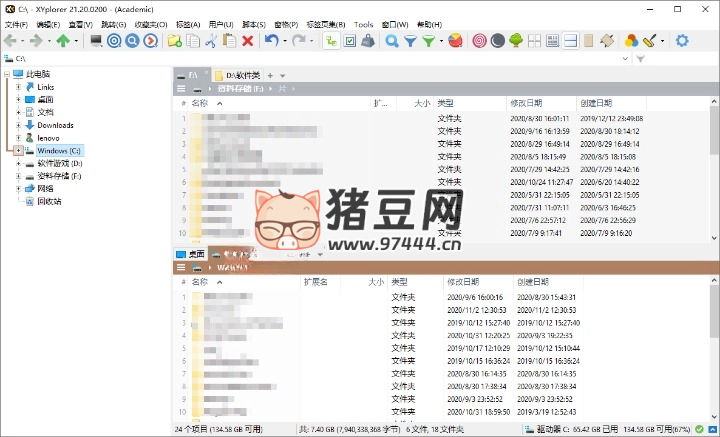Expand the Windows (C:) tree node
The height and width of the screenshot is (437, 720).
point(18,150)
